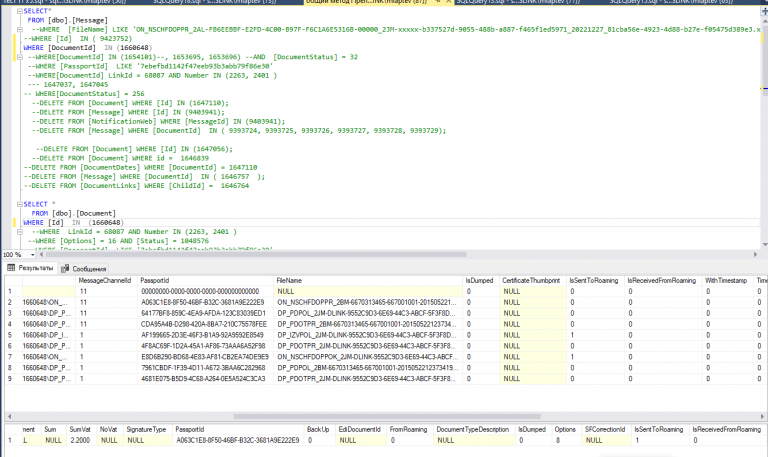Click the EdiDocumentId column header

[x=360, y=428]
